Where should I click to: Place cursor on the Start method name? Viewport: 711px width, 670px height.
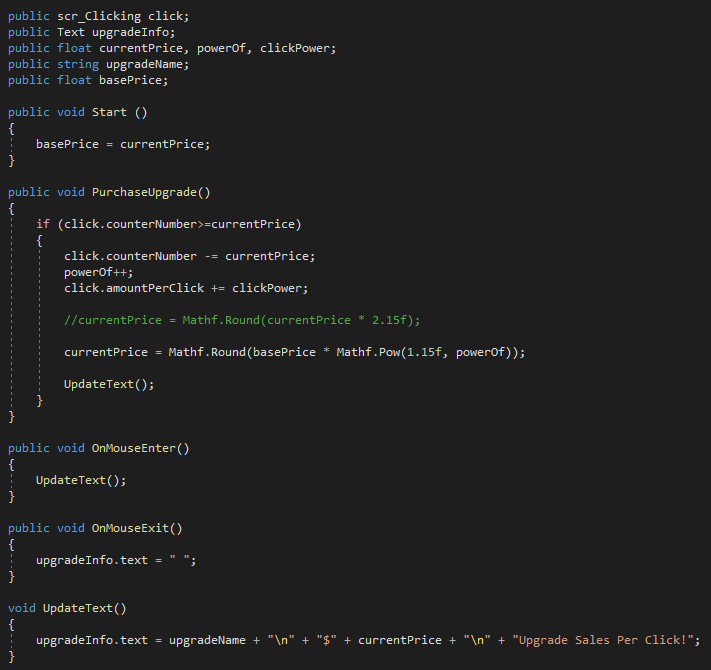point(109,112)
